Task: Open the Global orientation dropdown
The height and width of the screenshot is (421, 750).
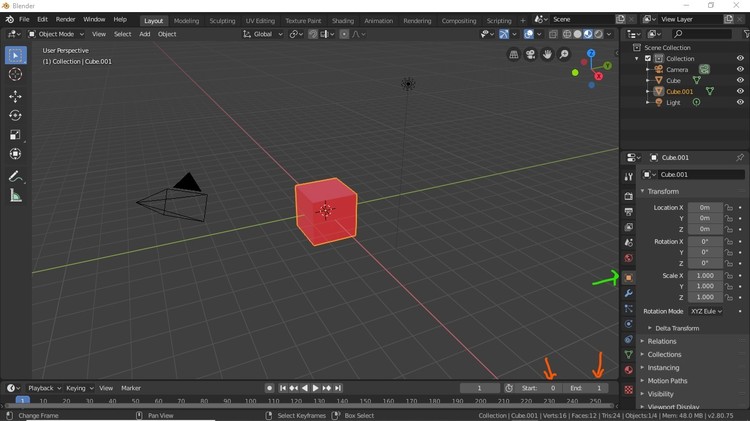Action: pyautogui.click(x=263, y=34)
